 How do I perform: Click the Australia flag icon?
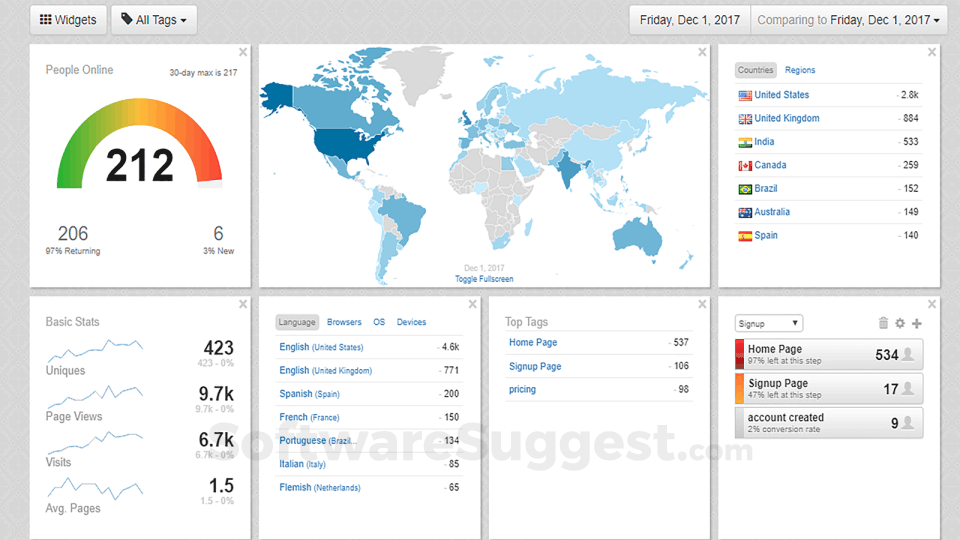[745, 212]
